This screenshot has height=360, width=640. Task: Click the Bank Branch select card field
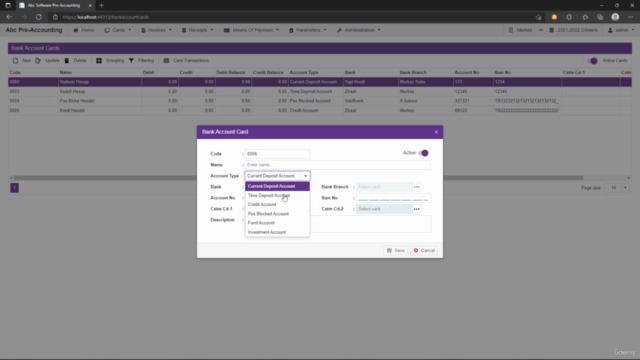(384, 187)
